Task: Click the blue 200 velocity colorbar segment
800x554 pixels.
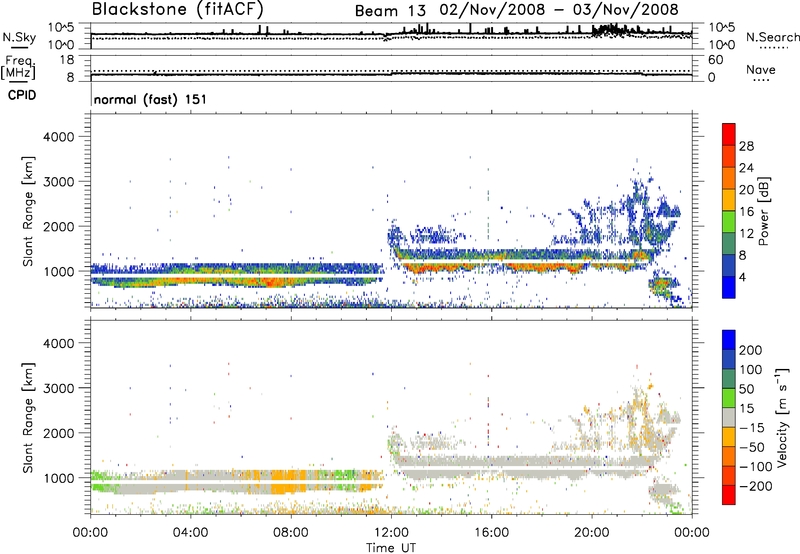Action: [x=729, y=340]
